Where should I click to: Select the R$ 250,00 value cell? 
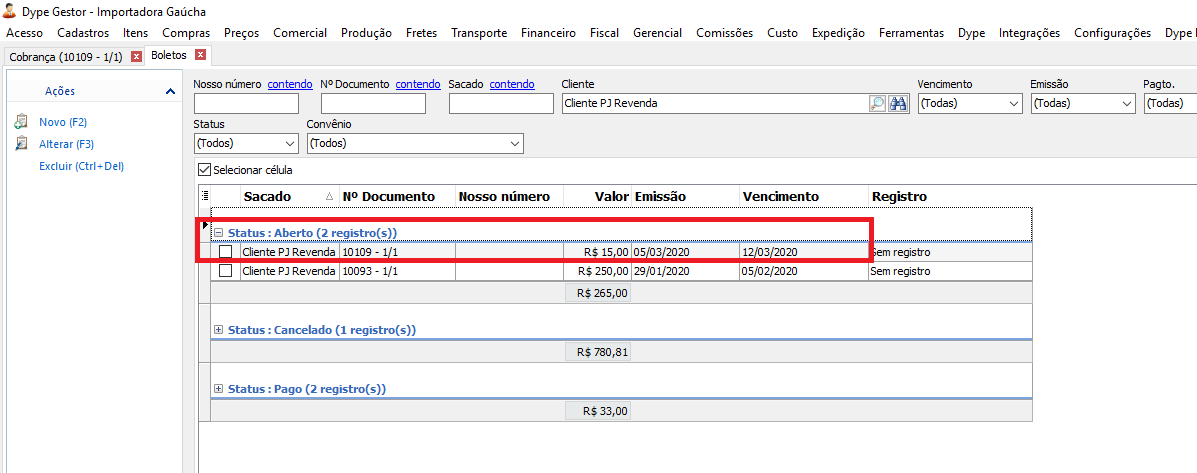pos(597,271)
